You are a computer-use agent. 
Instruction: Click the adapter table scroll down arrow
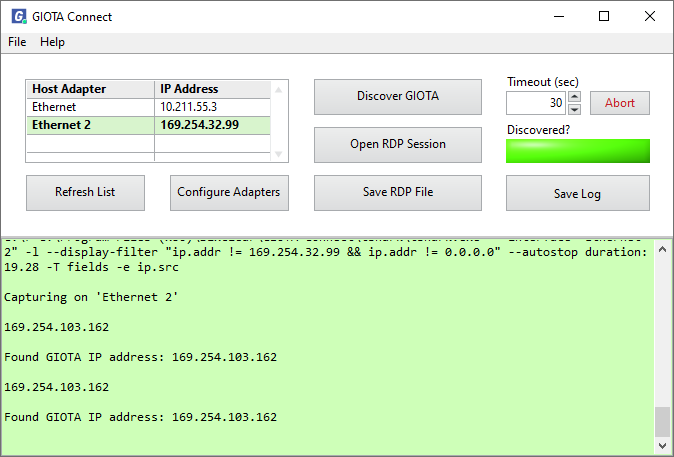coord(279,154)
